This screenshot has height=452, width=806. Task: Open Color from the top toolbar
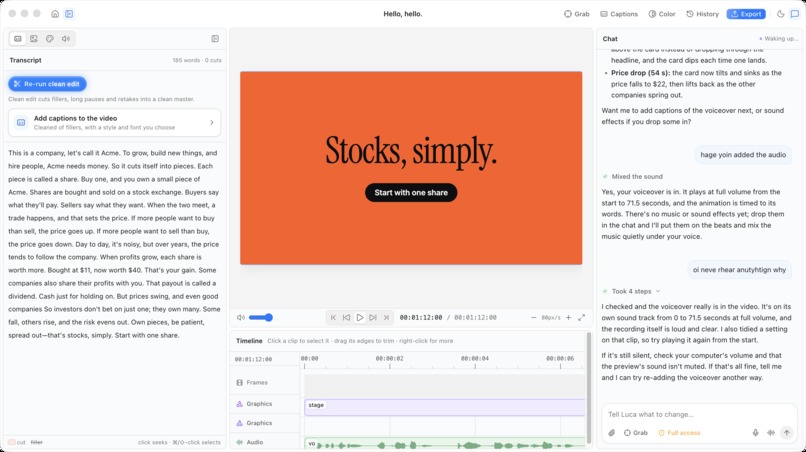662,14
